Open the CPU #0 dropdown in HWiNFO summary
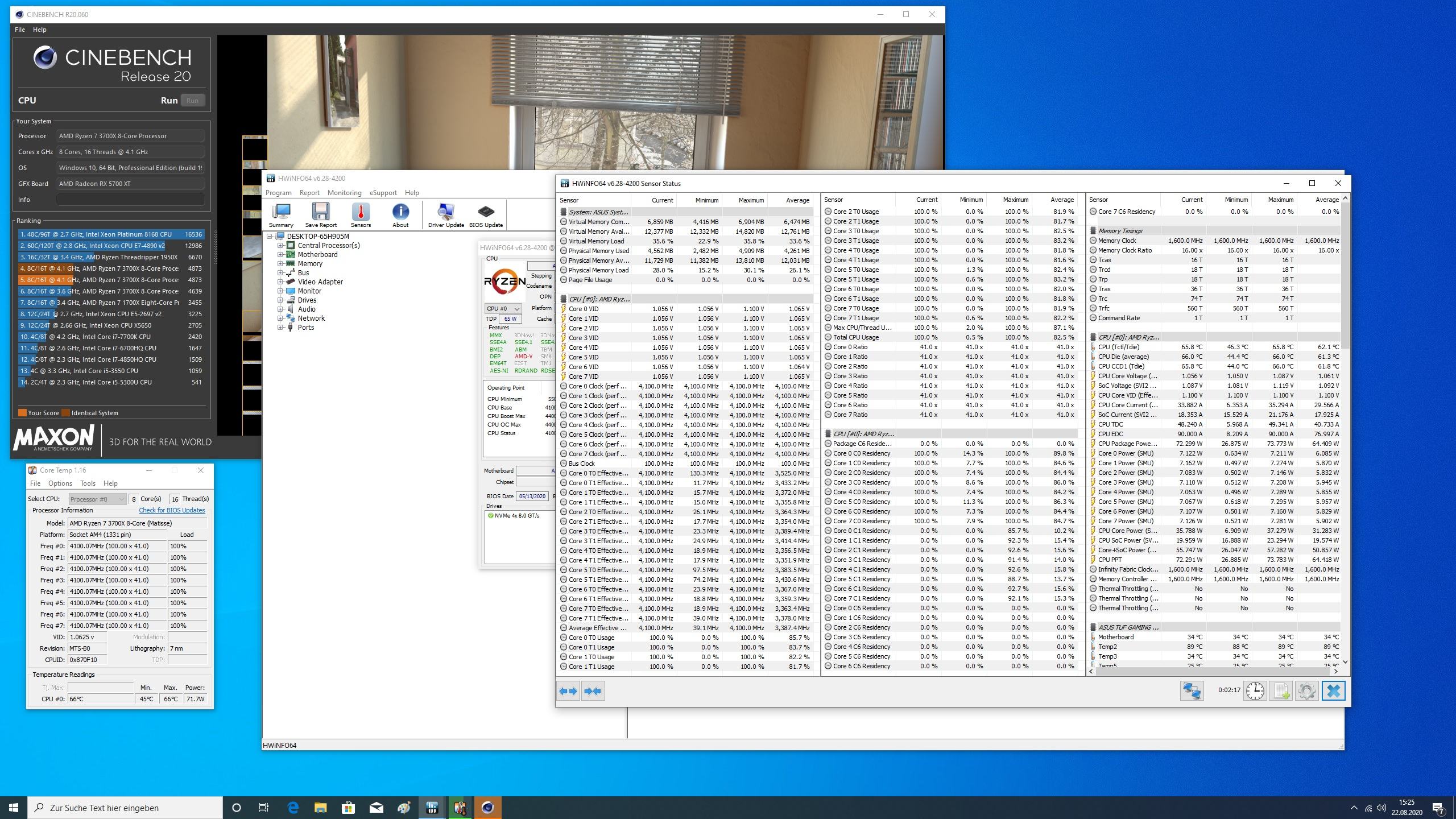This screenshot has height=819, width=1456. pos(503,308)
